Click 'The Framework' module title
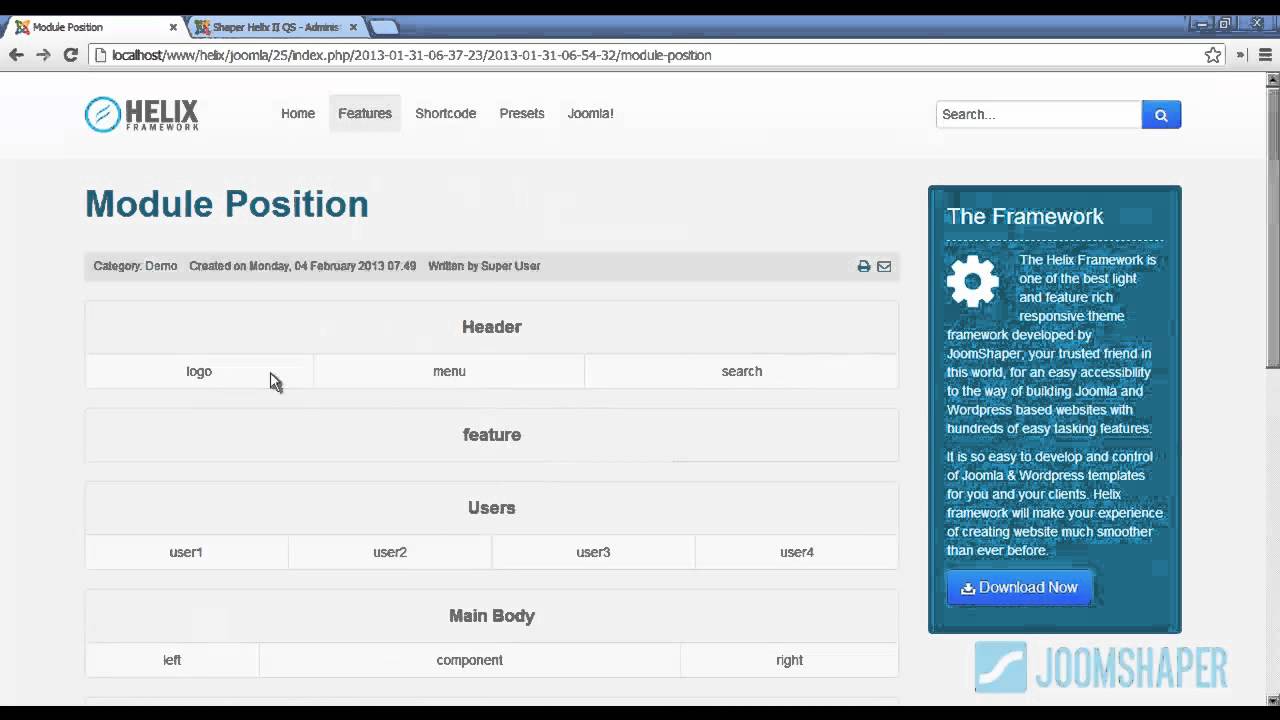 (x=1025, y=217)
